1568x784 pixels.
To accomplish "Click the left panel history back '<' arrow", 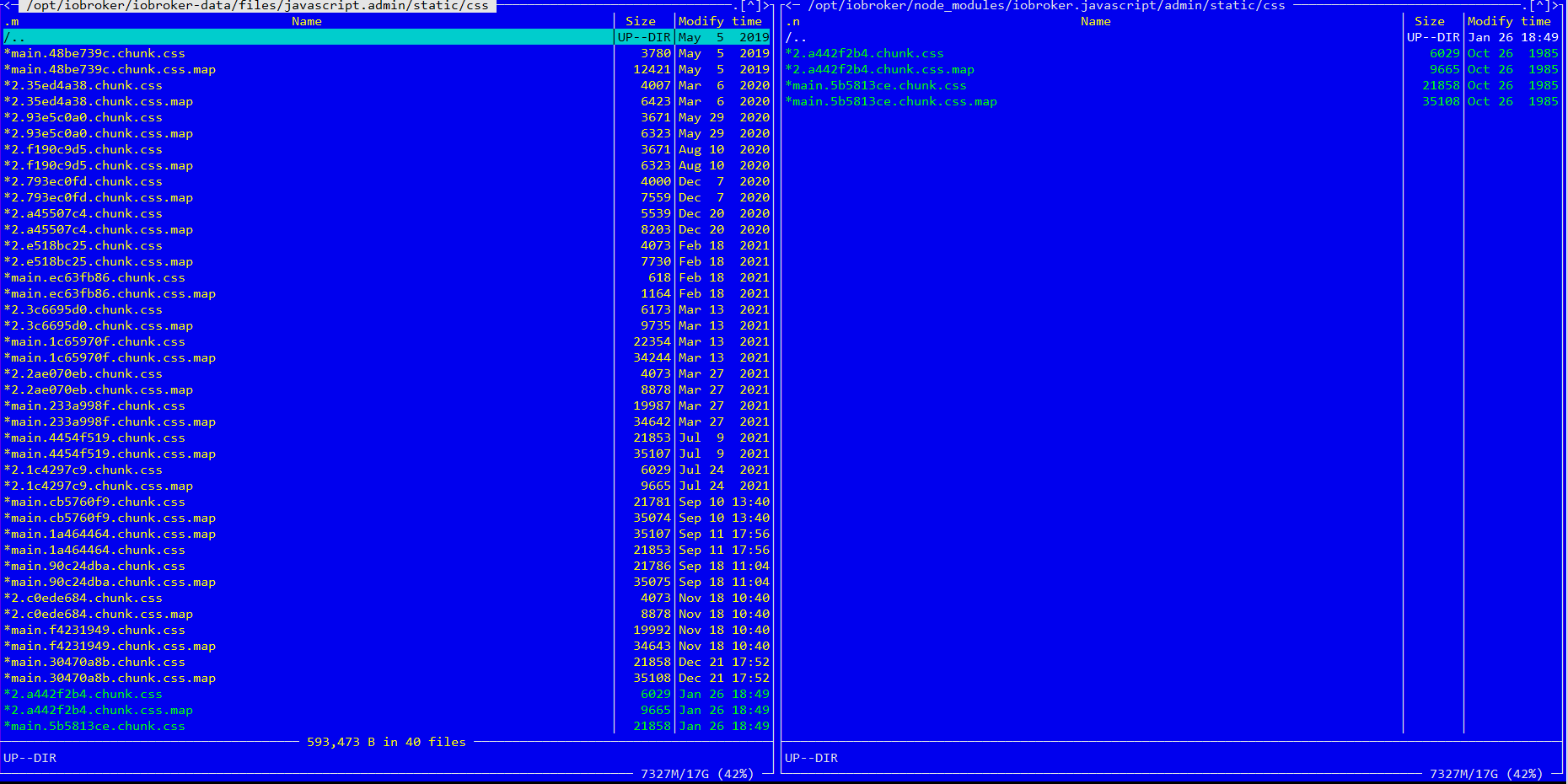I will tap(8, 5).
